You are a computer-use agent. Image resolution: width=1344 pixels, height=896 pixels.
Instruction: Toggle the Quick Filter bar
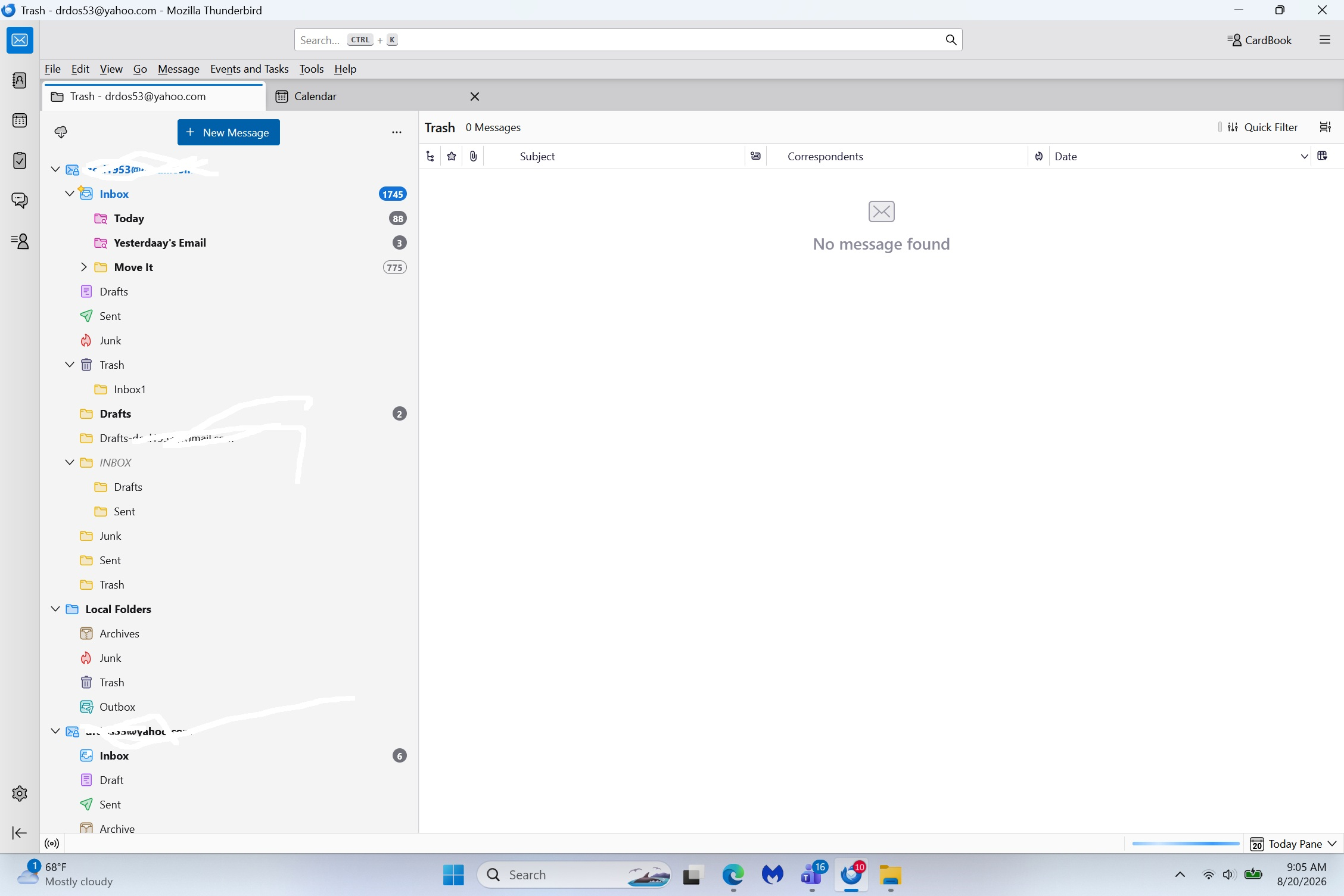coord(1262,127)
